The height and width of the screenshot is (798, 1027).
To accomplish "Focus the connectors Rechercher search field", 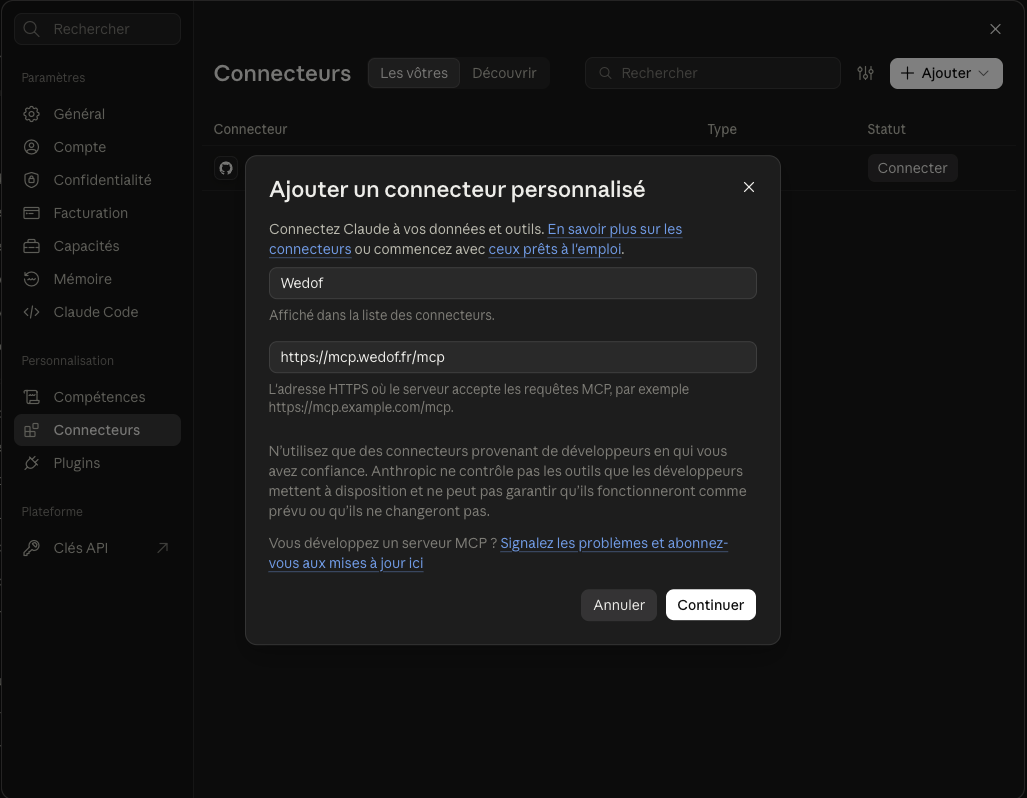I will pos(713,73).
